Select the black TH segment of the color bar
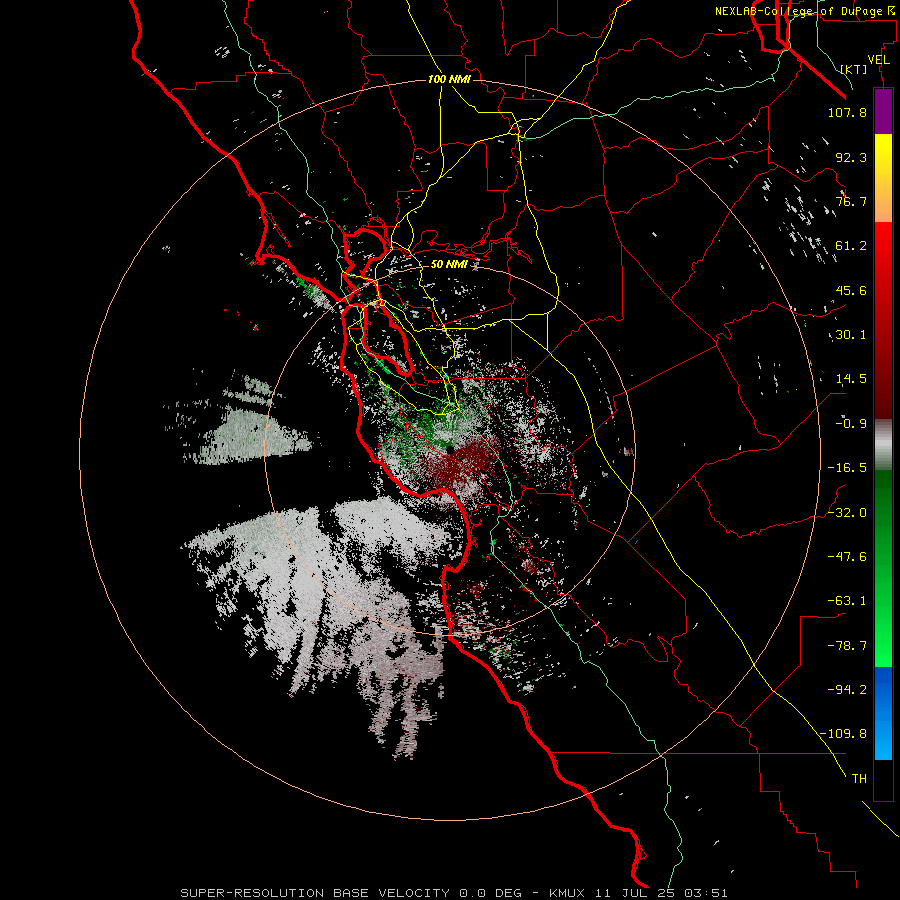Viewport: 900px width, 900px height. click(x=883, y=780)
